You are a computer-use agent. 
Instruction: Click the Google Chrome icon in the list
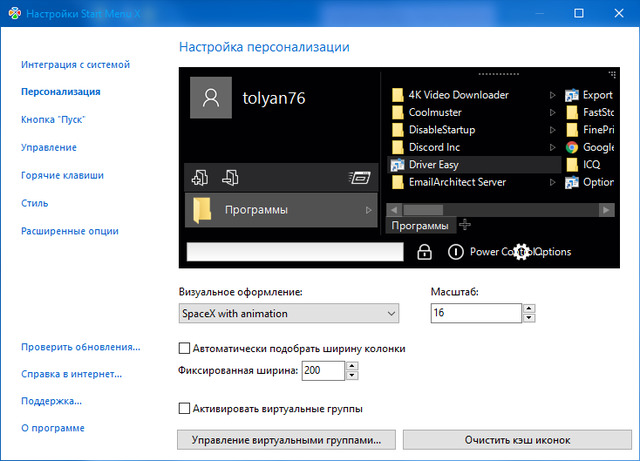pos(572,147)
